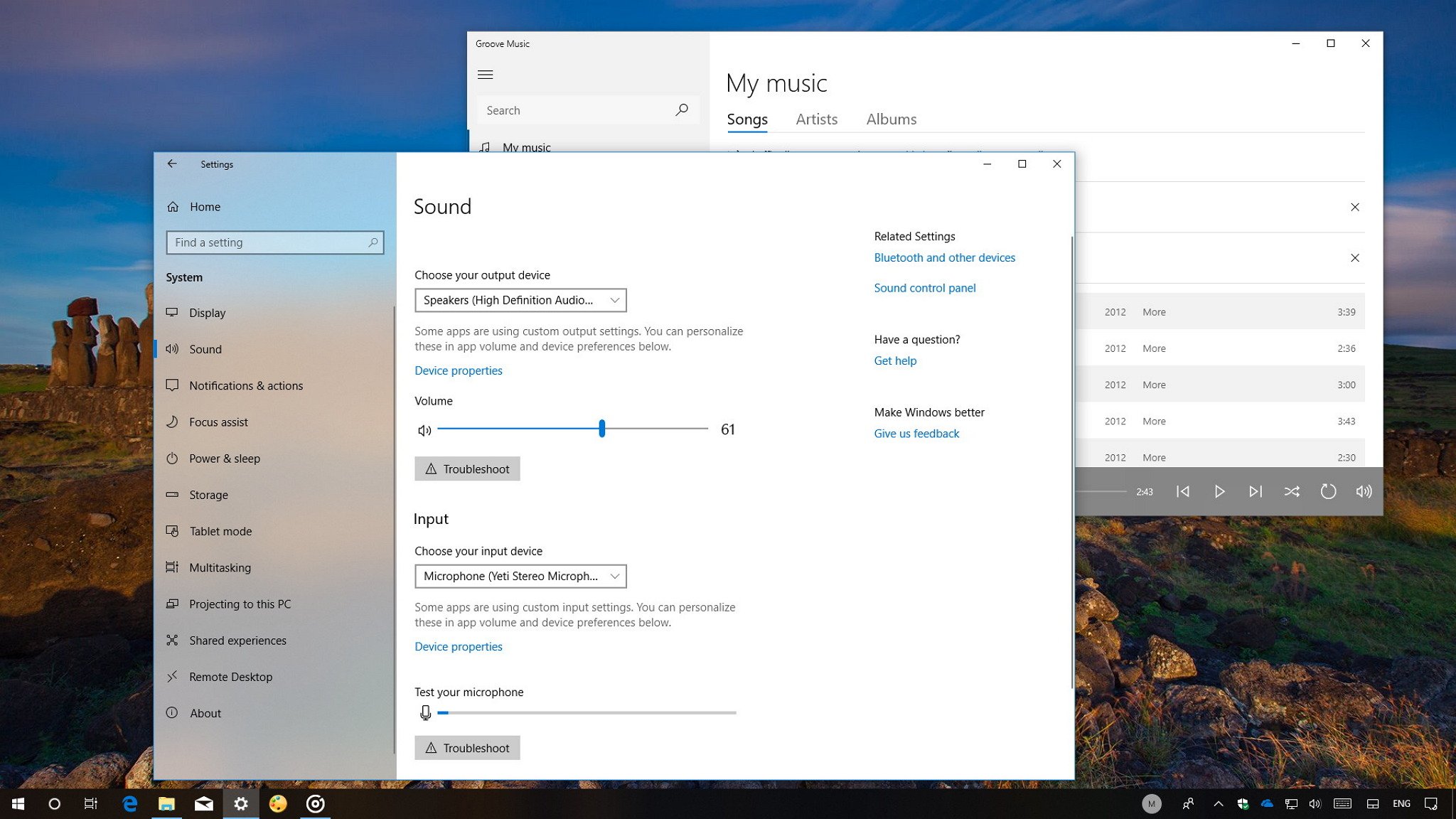Drag the Volume slider to adjust level
This screenshot has height=819, width=1456.
601,428
